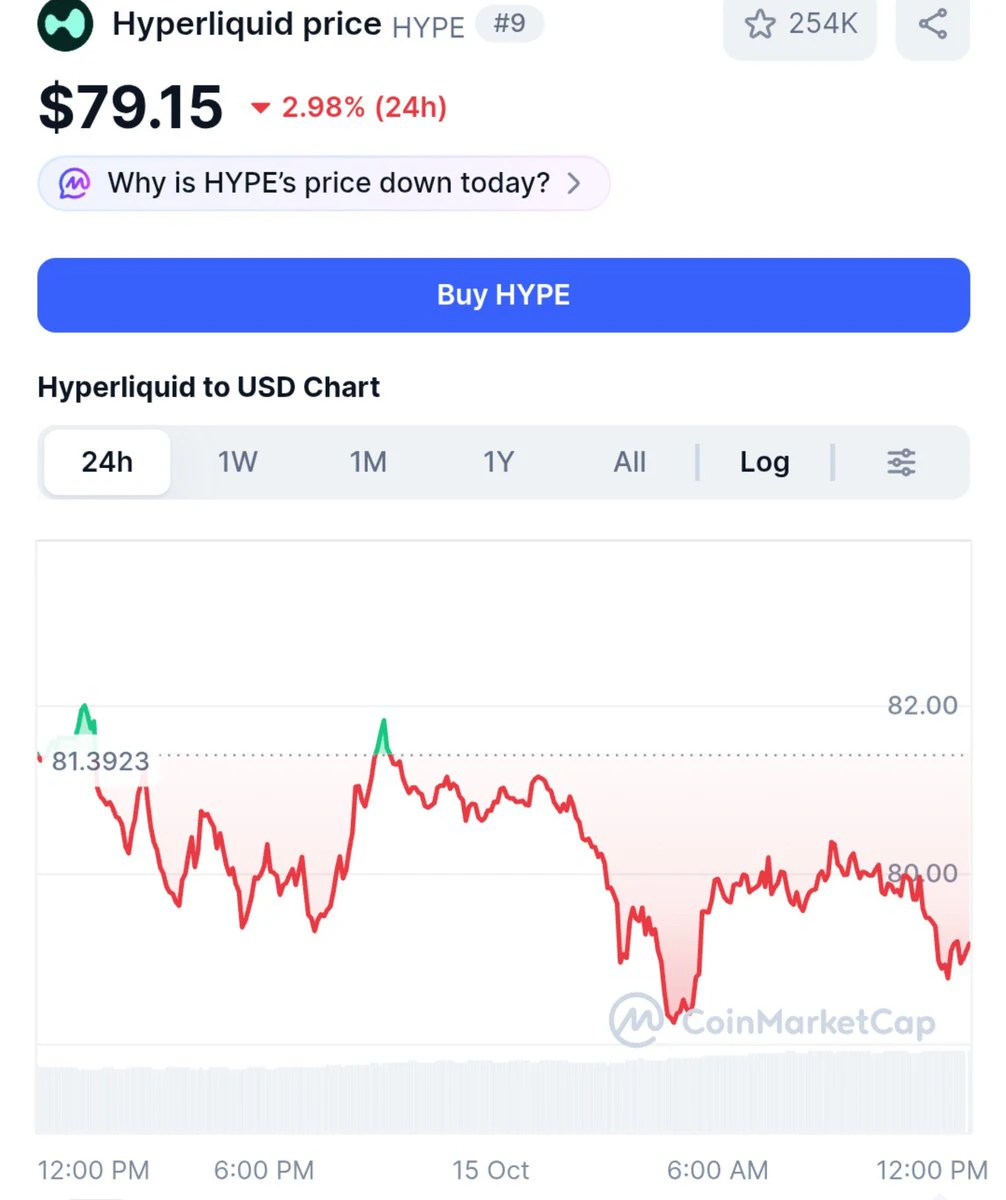Open chart settings sliders icon
The height and width of the screenshot is (1200, 1006).
coord(901,462)
